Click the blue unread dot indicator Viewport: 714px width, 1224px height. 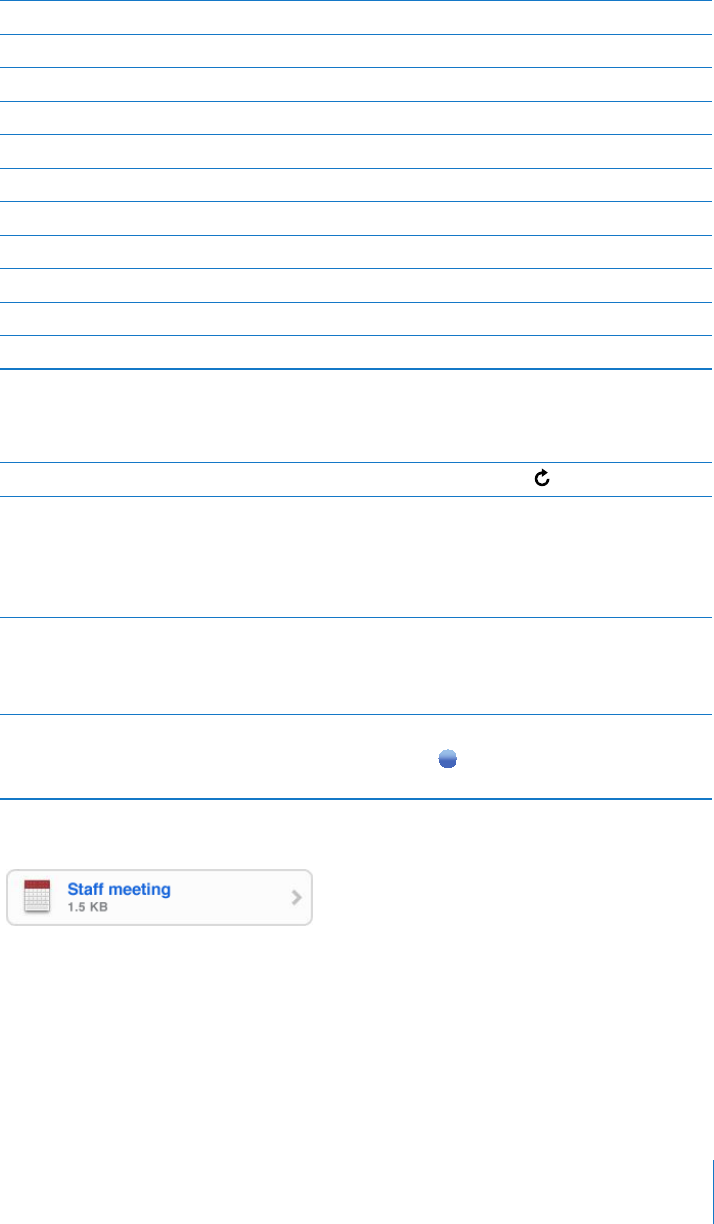click(448, 760)
